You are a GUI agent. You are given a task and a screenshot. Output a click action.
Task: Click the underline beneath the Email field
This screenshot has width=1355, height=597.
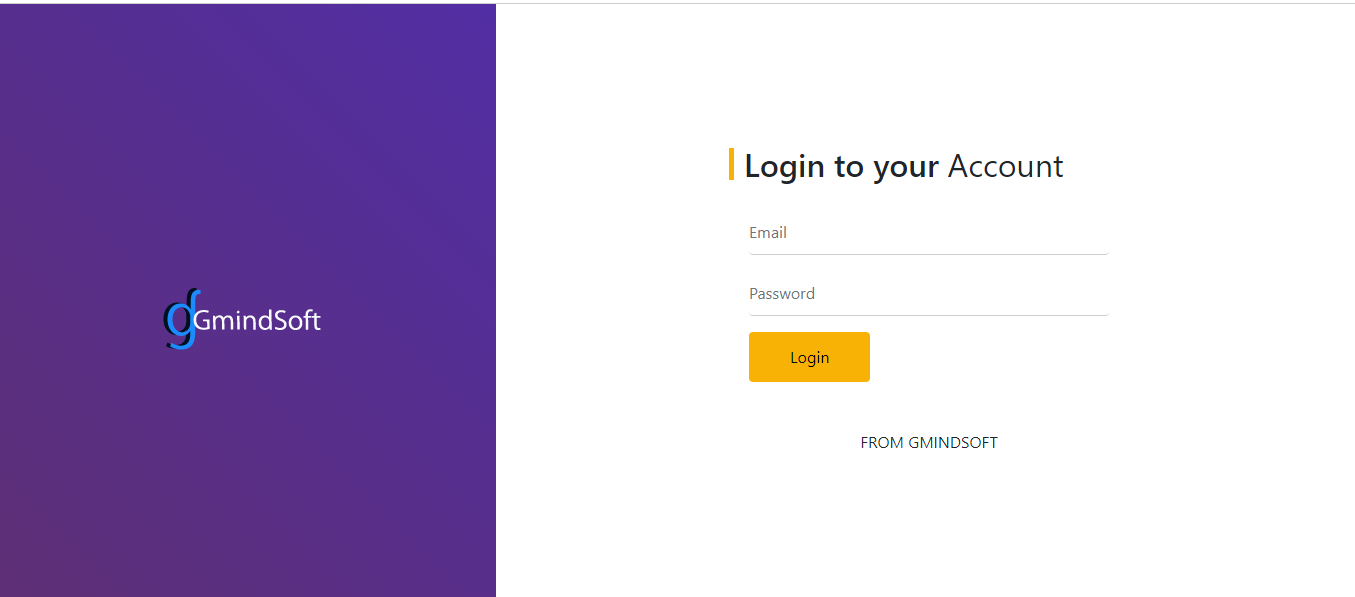coord(928,254)
